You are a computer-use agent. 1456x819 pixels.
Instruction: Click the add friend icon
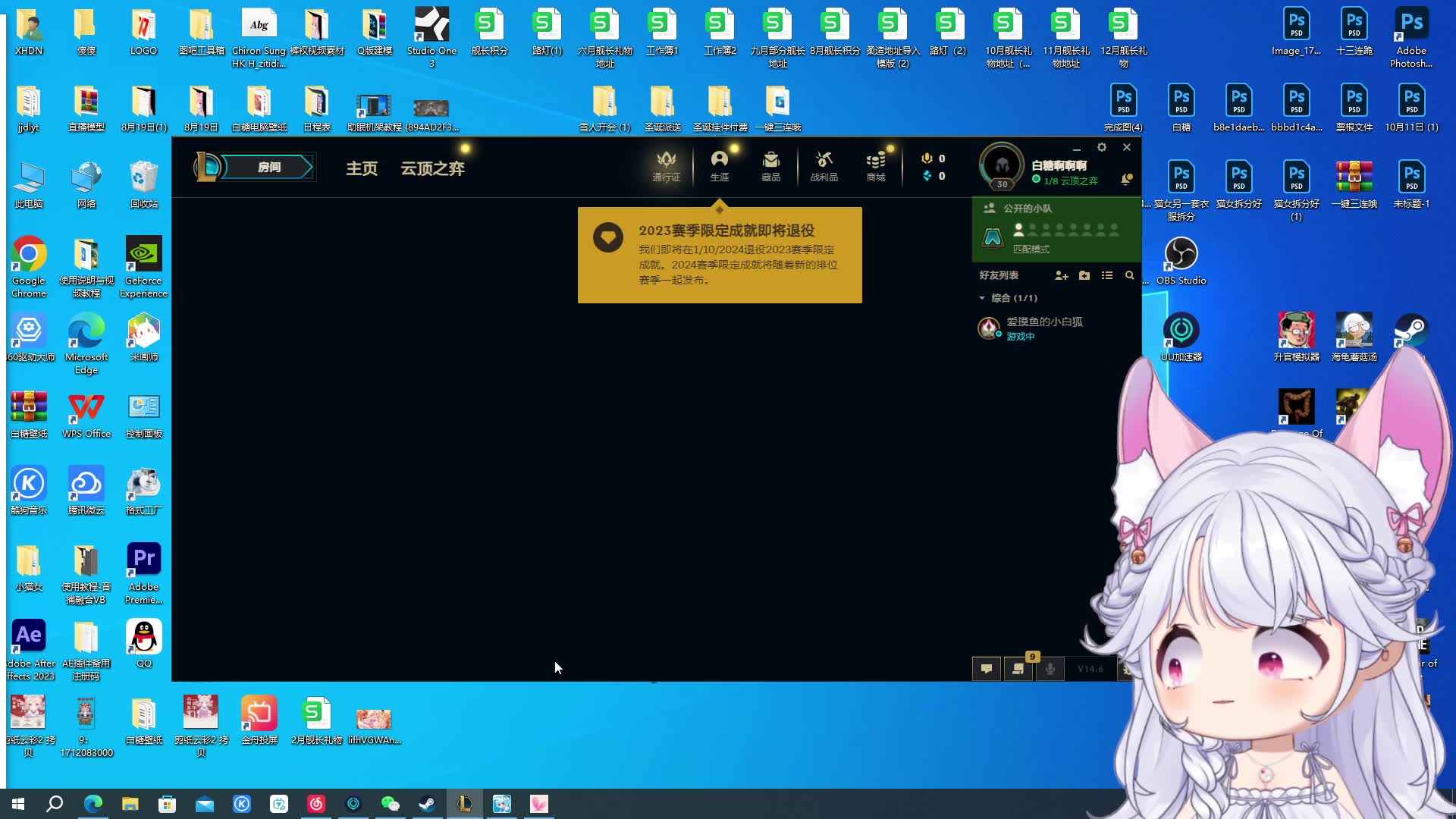(x=1062, y=275)
